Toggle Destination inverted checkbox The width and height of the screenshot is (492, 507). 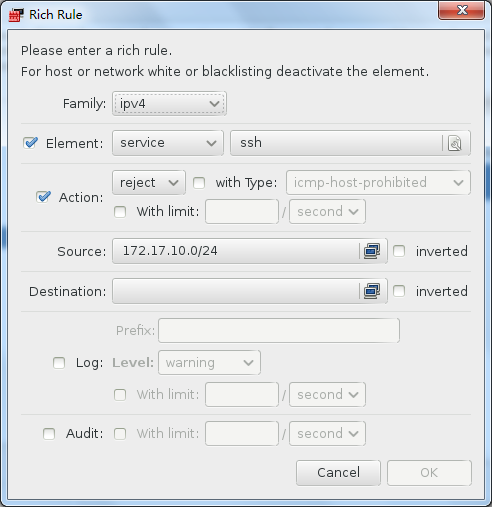pos(399,291)
